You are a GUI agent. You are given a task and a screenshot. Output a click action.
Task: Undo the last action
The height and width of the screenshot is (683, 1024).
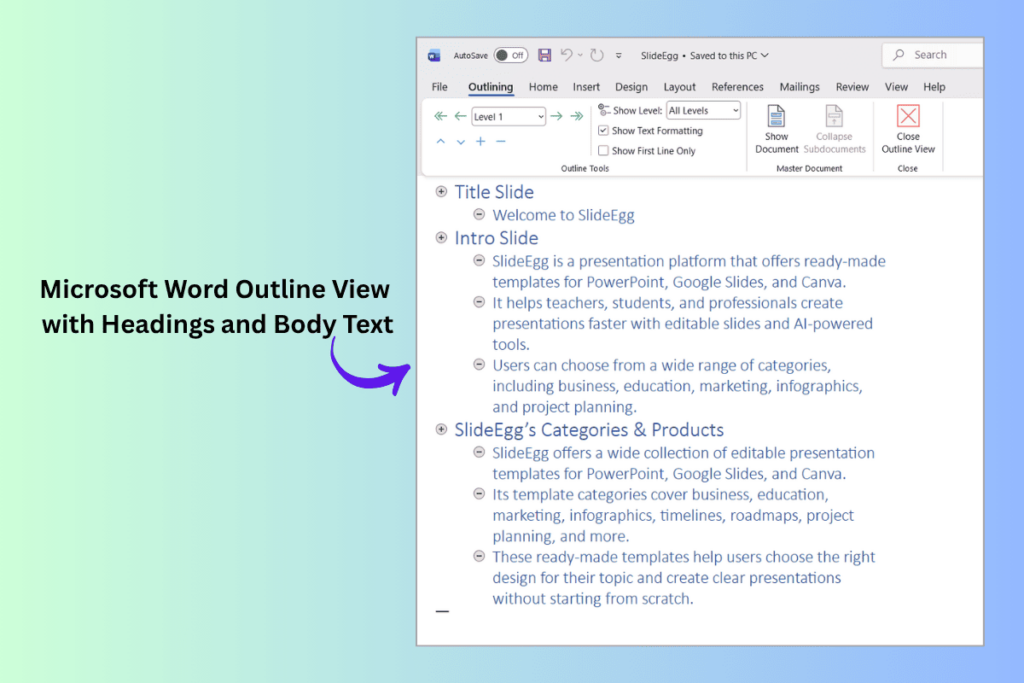point(566,55)
